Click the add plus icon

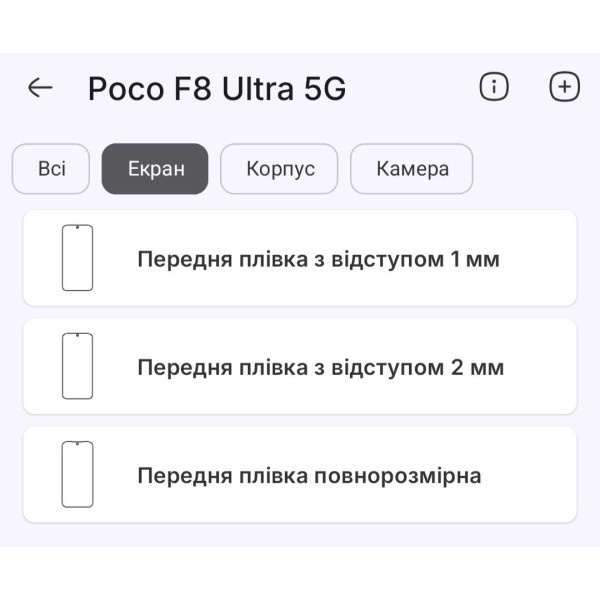(565, 87)
